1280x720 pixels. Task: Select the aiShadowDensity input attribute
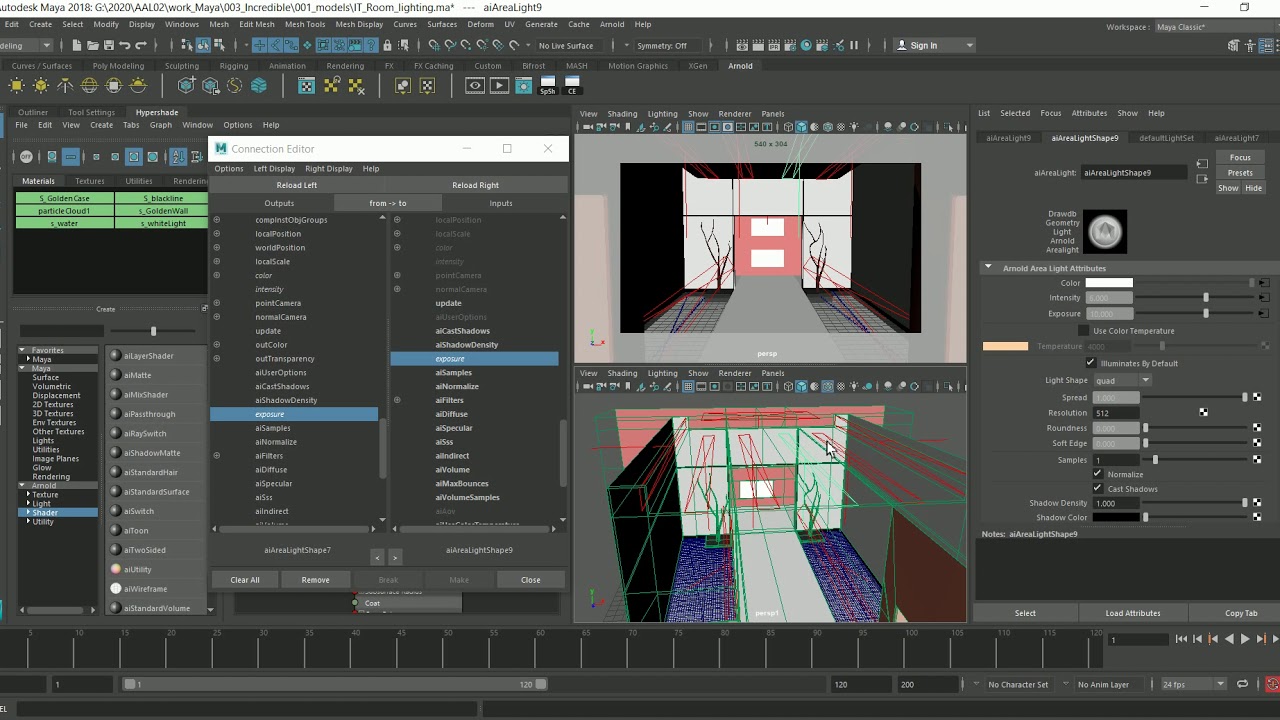pyautogui.click(x=466, y=345)
